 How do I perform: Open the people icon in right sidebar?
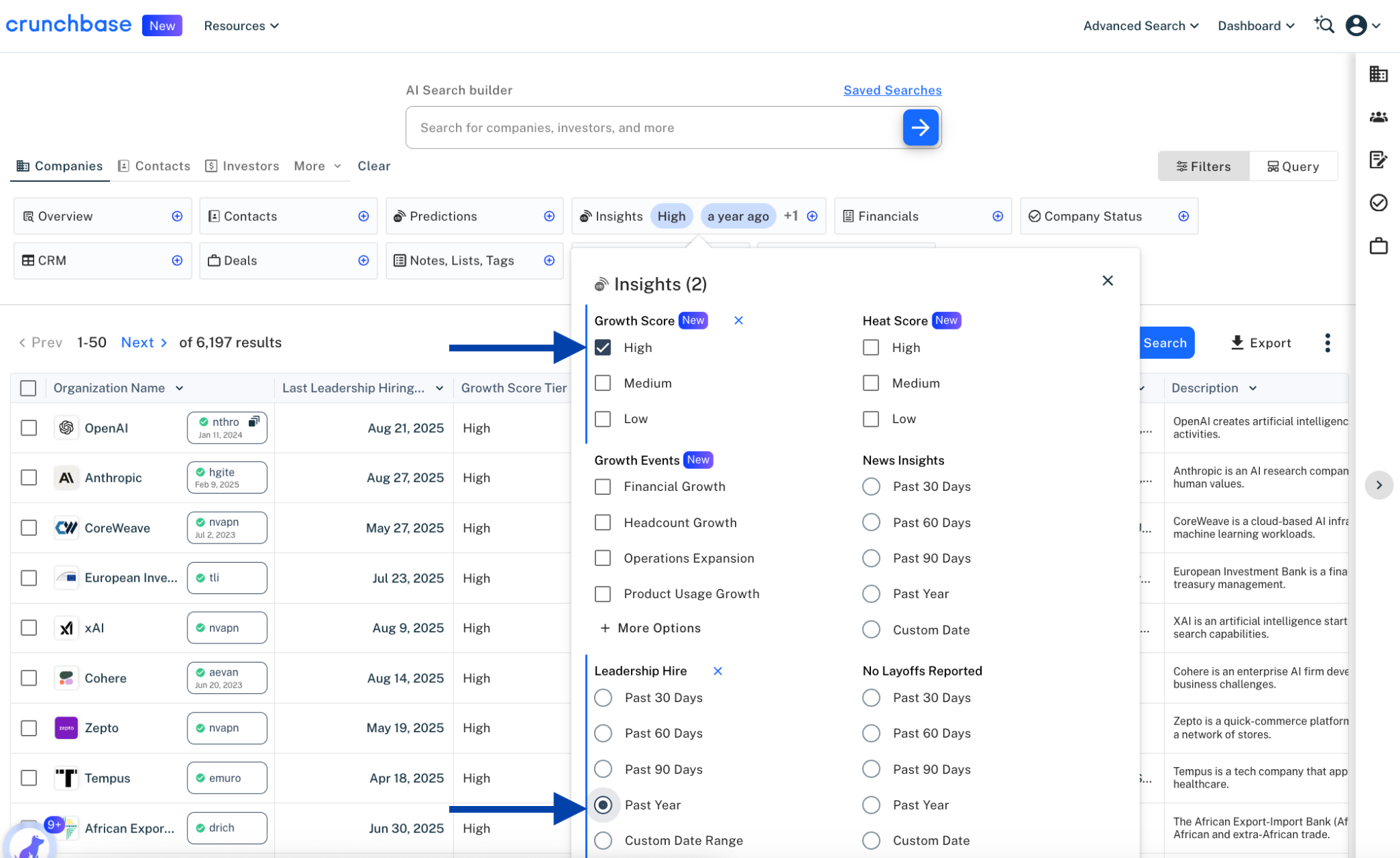click(x=1378, y=117)
